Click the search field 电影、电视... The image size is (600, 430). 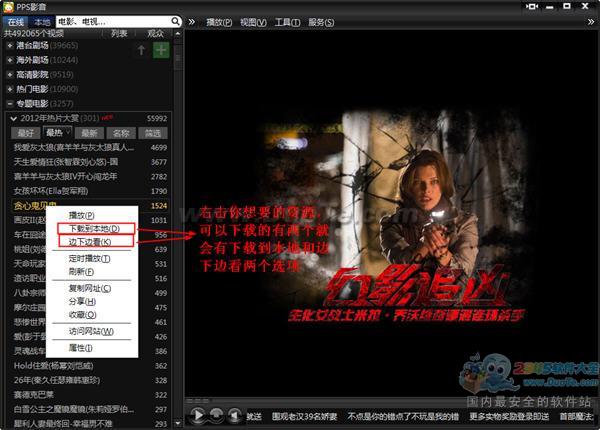[x=113, y=22]
